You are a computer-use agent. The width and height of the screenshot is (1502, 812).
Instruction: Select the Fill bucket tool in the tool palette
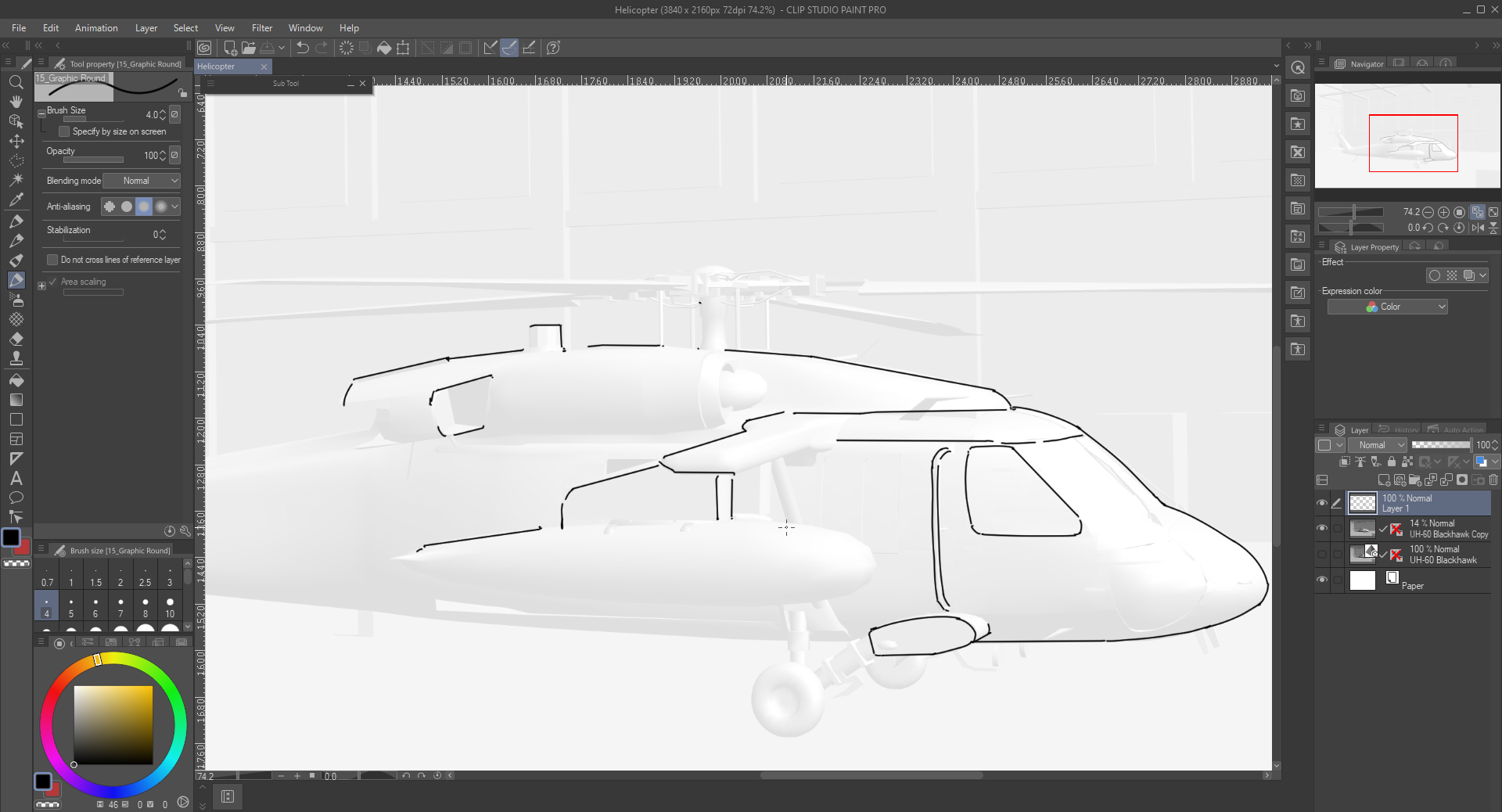point(16,381)
